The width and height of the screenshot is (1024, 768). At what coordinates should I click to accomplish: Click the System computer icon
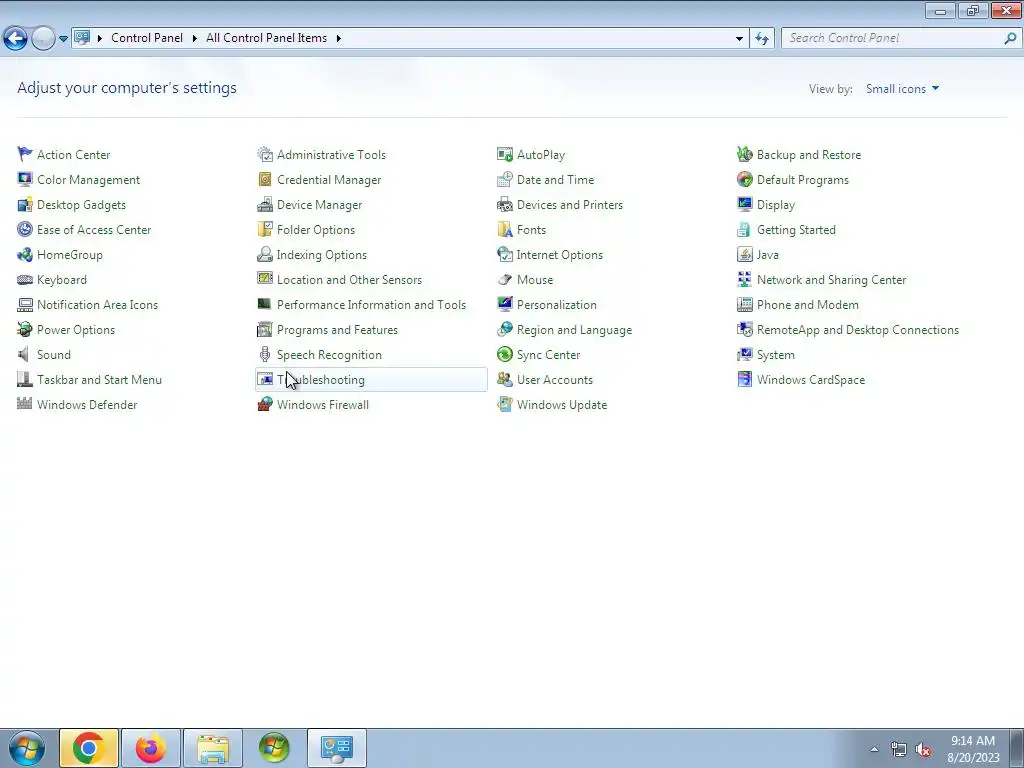click(x=744, y=354)
